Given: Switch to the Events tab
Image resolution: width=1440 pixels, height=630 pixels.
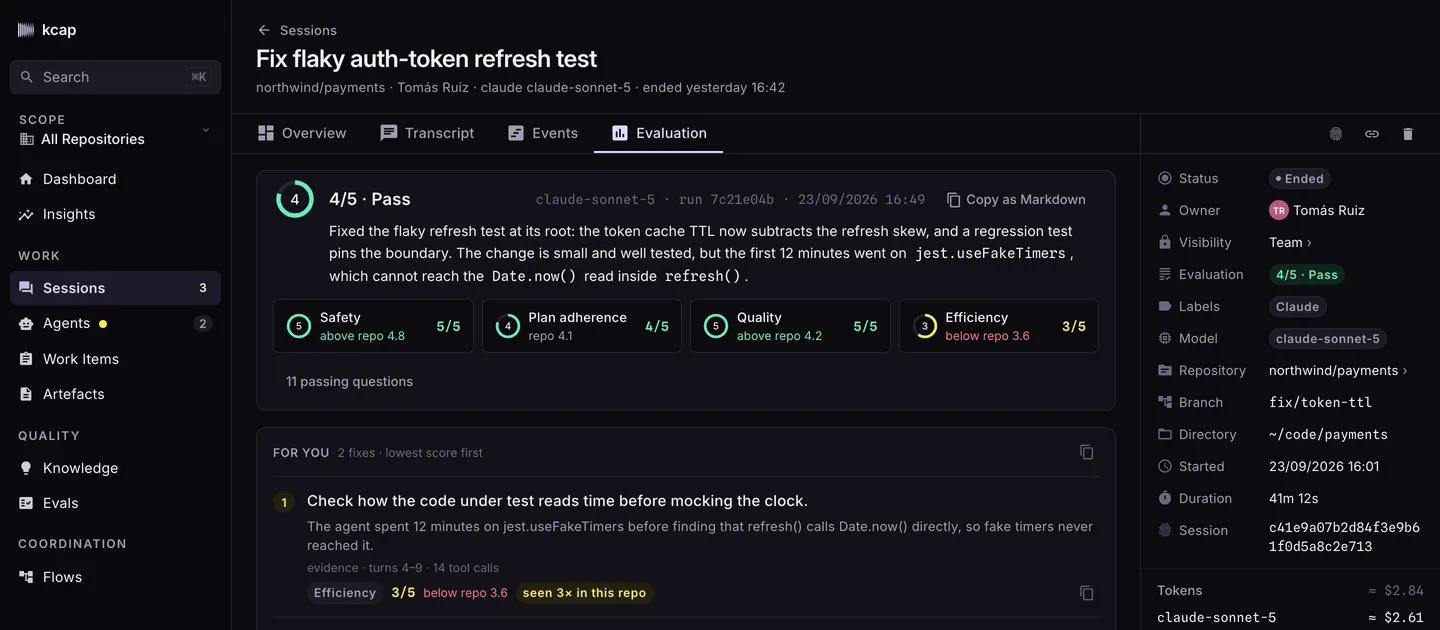Looking at the screenshot, I should [543, 133].
